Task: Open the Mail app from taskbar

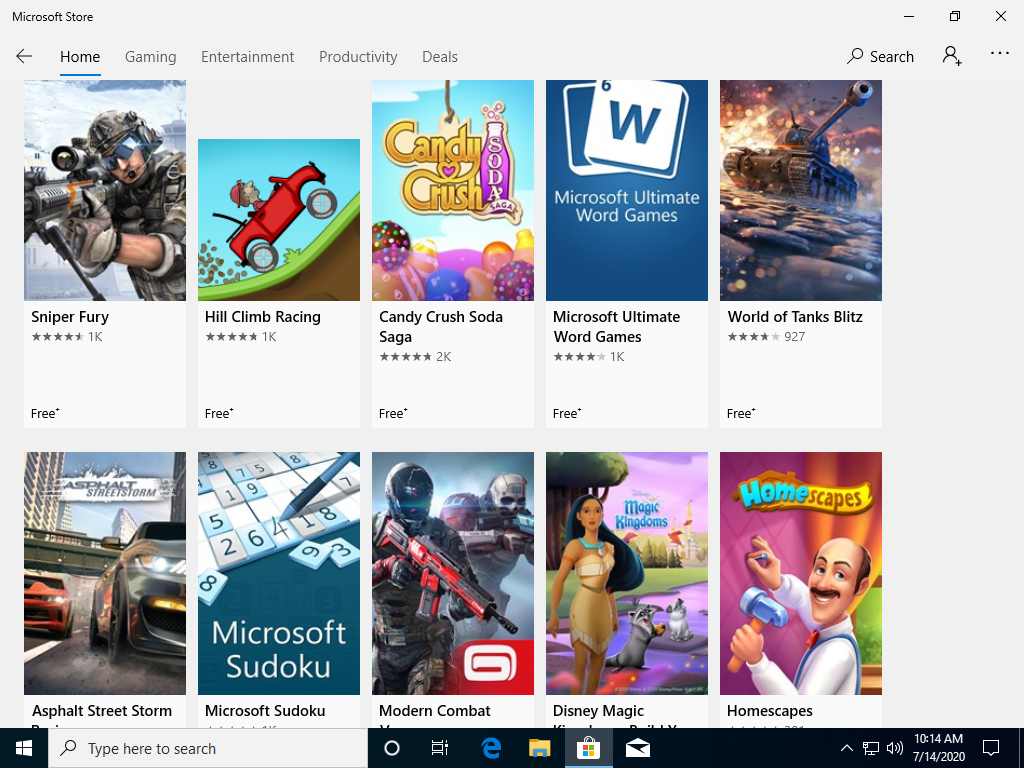Action: click(x=637, y=748)
